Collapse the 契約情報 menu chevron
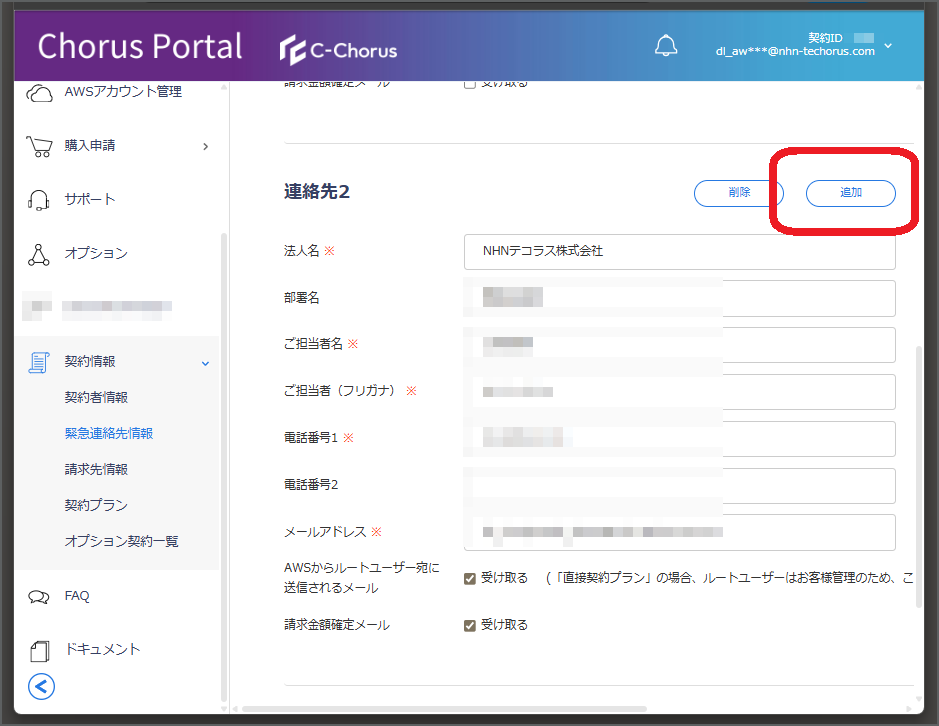Viewport: 939px width, 726px height. (x=205, y=364)
